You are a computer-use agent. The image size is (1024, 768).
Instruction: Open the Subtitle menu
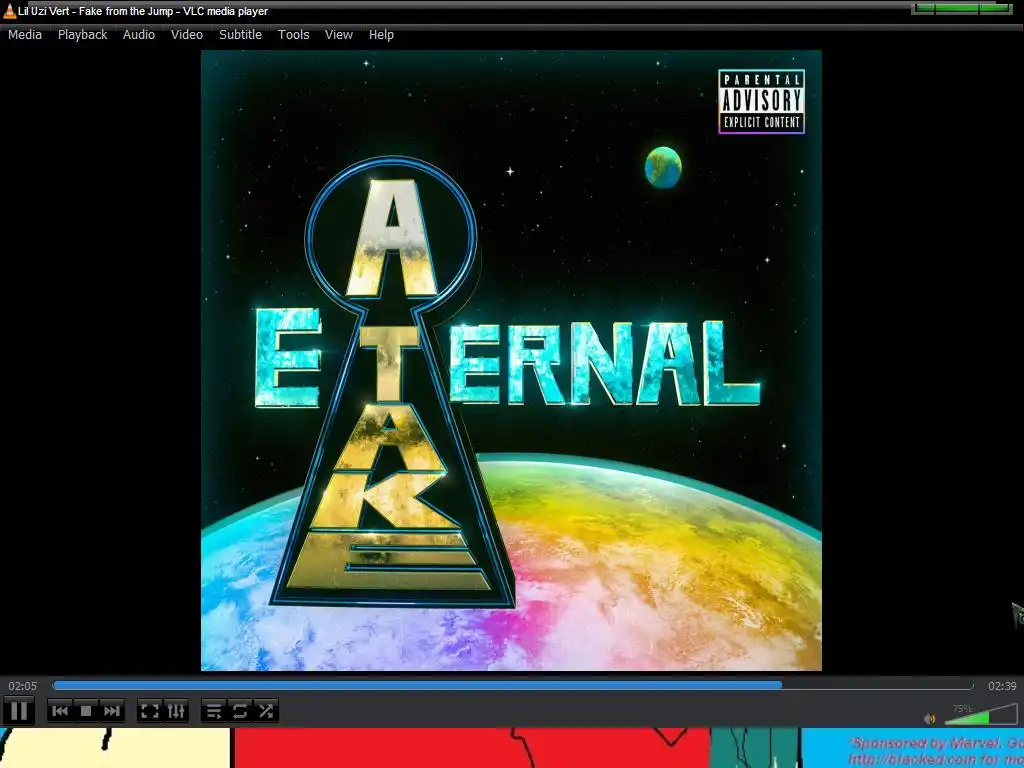point(240,35)
